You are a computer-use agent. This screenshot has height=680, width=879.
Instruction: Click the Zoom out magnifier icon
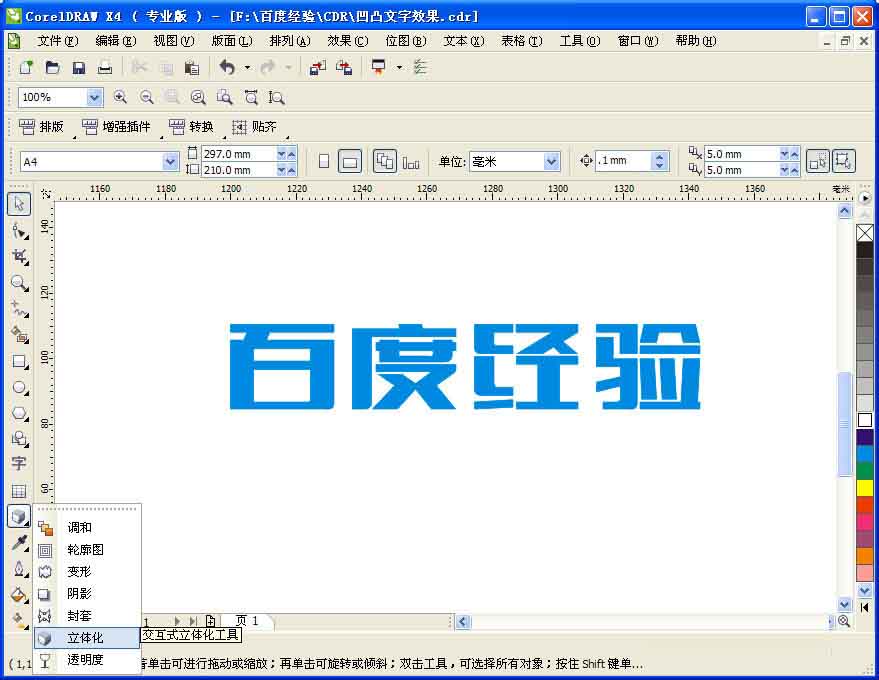[146, 97]
